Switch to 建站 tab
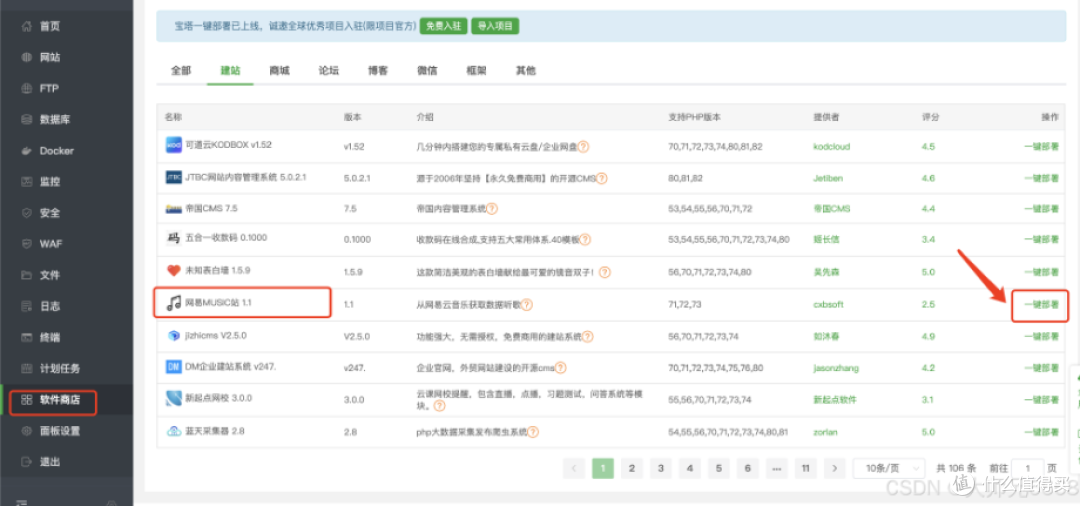 tap(230, 70)
